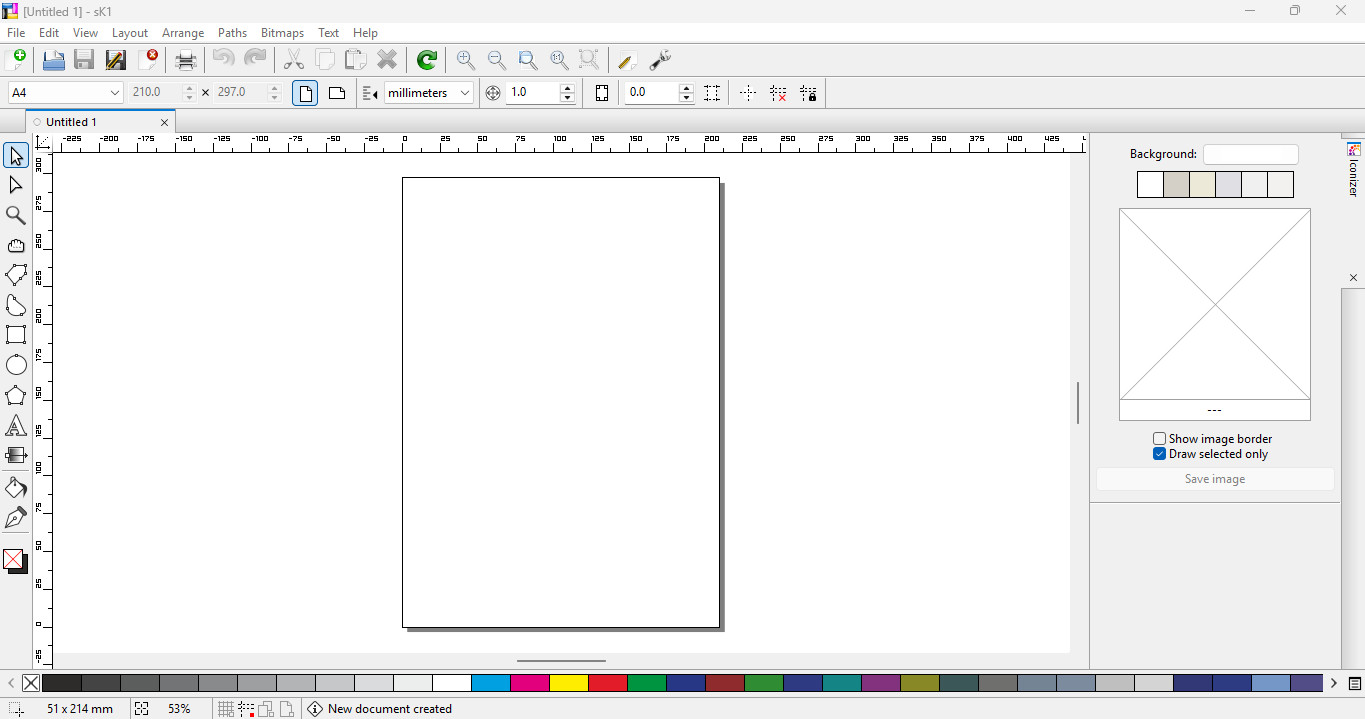Open the Layout menu
Screen dimensions: 1365x719
[x=130, y=33]
